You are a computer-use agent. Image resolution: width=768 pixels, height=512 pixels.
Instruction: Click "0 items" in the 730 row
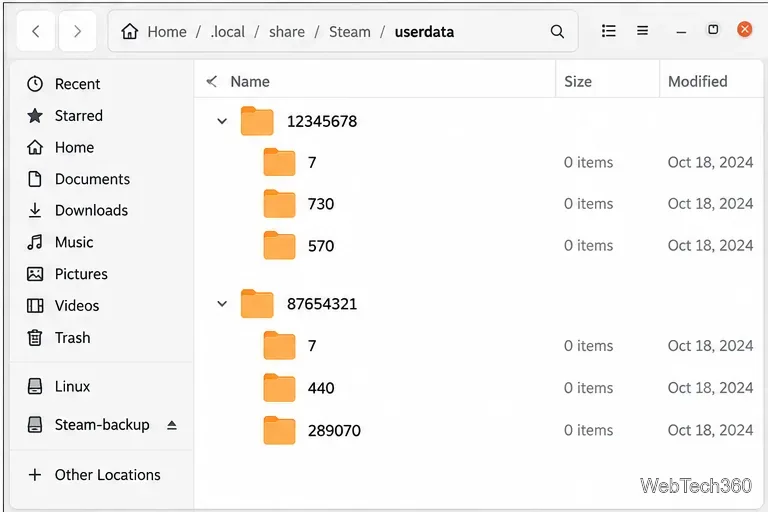coord(588,203)
